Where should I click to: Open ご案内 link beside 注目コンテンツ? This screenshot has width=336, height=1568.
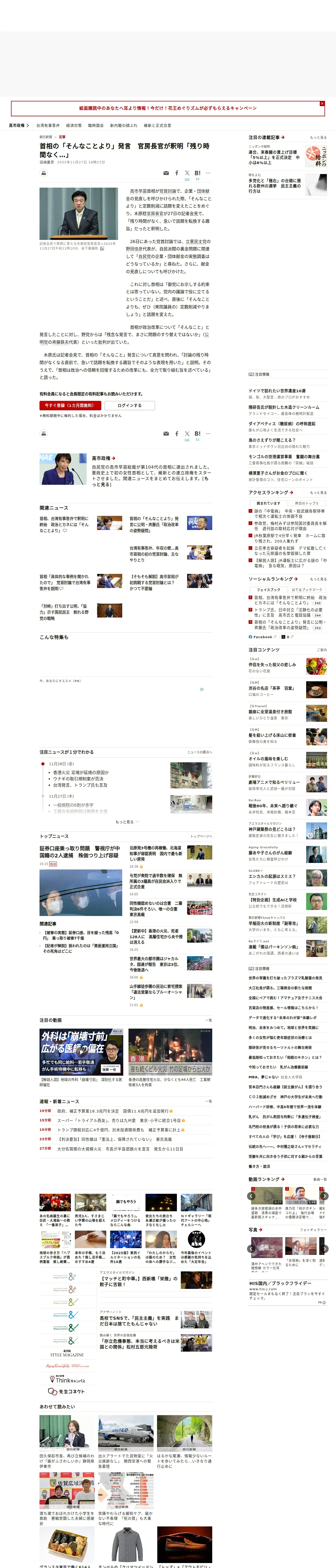(x=321, y=650)
